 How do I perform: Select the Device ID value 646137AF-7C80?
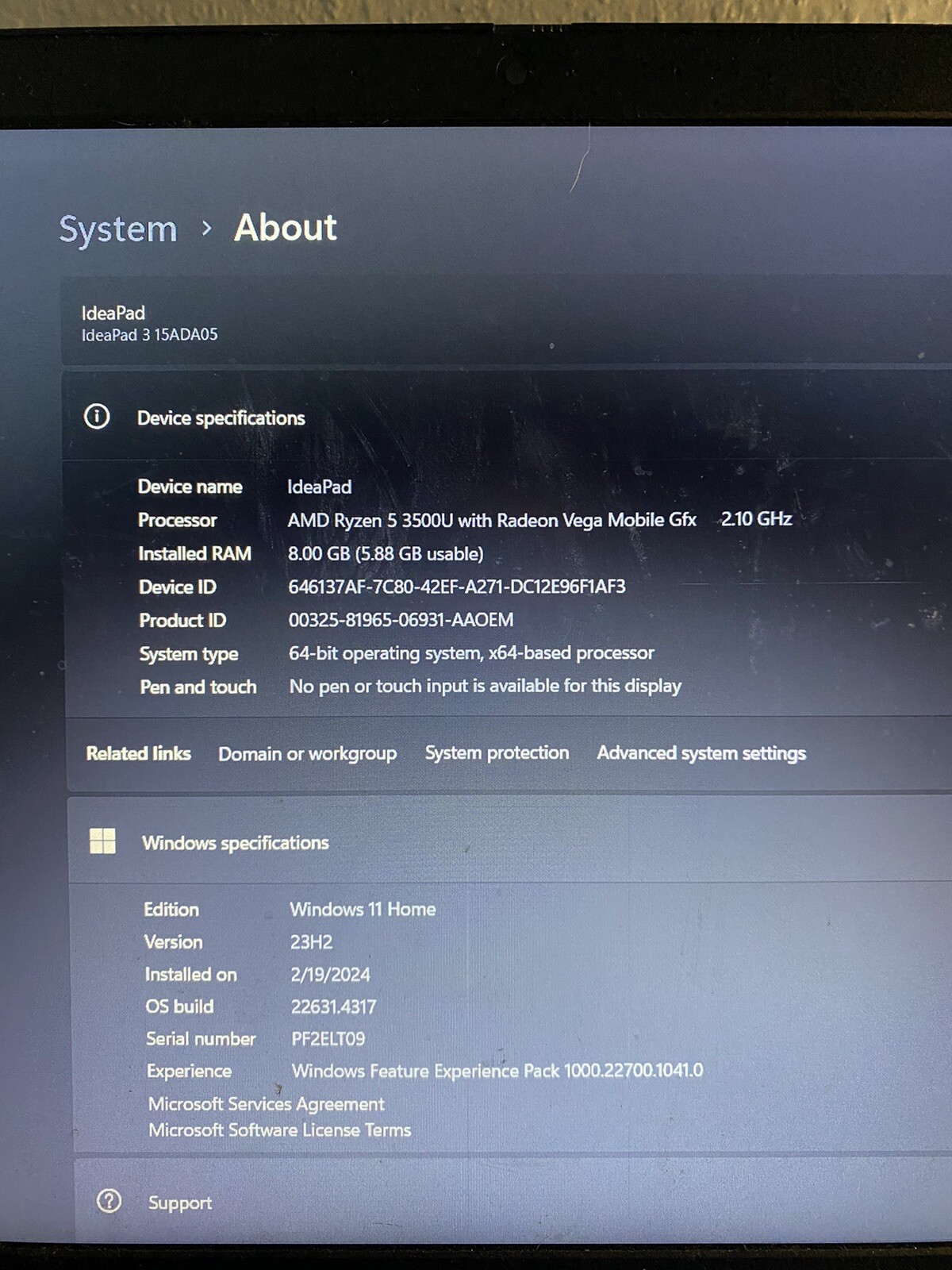coord(457,587)
